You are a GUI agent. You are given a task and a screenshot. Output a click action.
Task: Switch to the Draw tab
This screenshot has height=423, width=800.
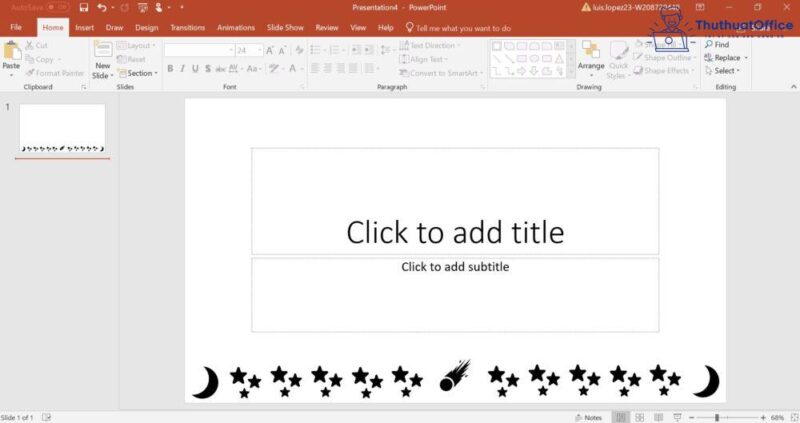[114, 28]
